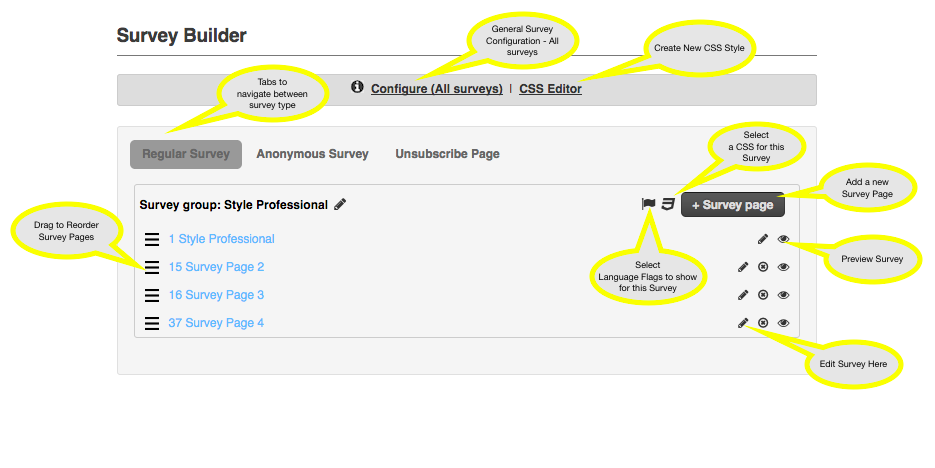Grab reorder handle for 1 Style Professional
The image size is (935, 468).
[x=152, y=239]
